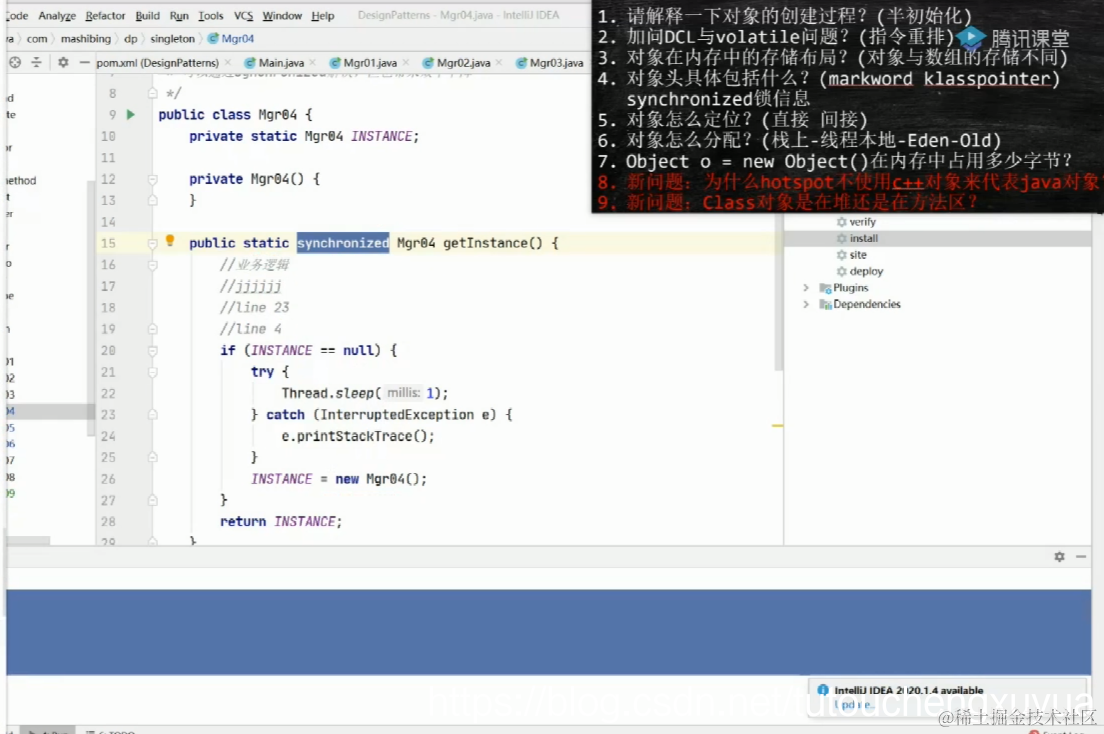Click the gear icon next to Maven install
Viewport: 1104px width, 734px height.
(x=841, y=238)
